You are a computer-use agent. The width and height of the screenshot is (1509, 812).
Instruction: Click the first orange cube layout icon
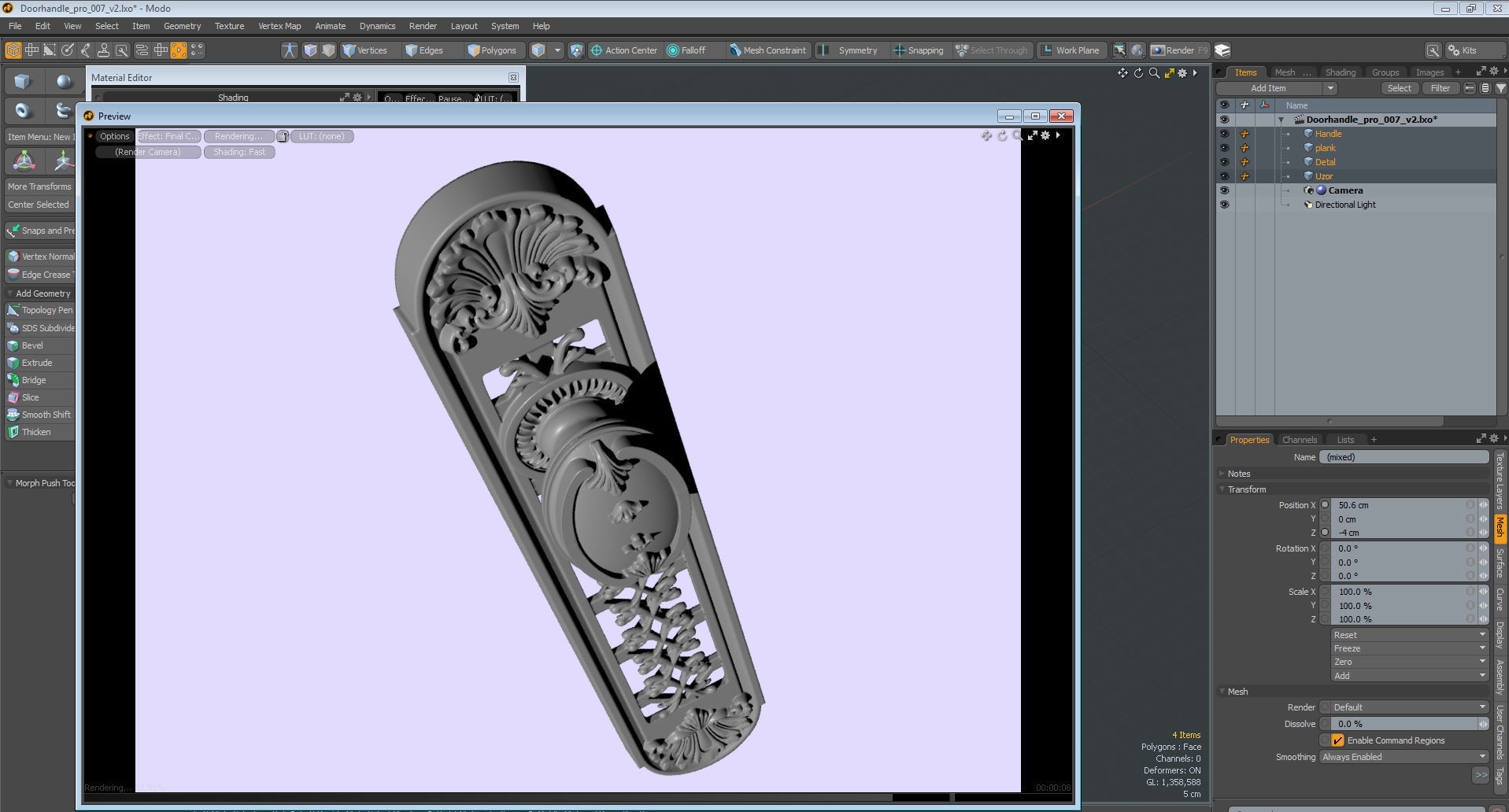tap(13, 50)
